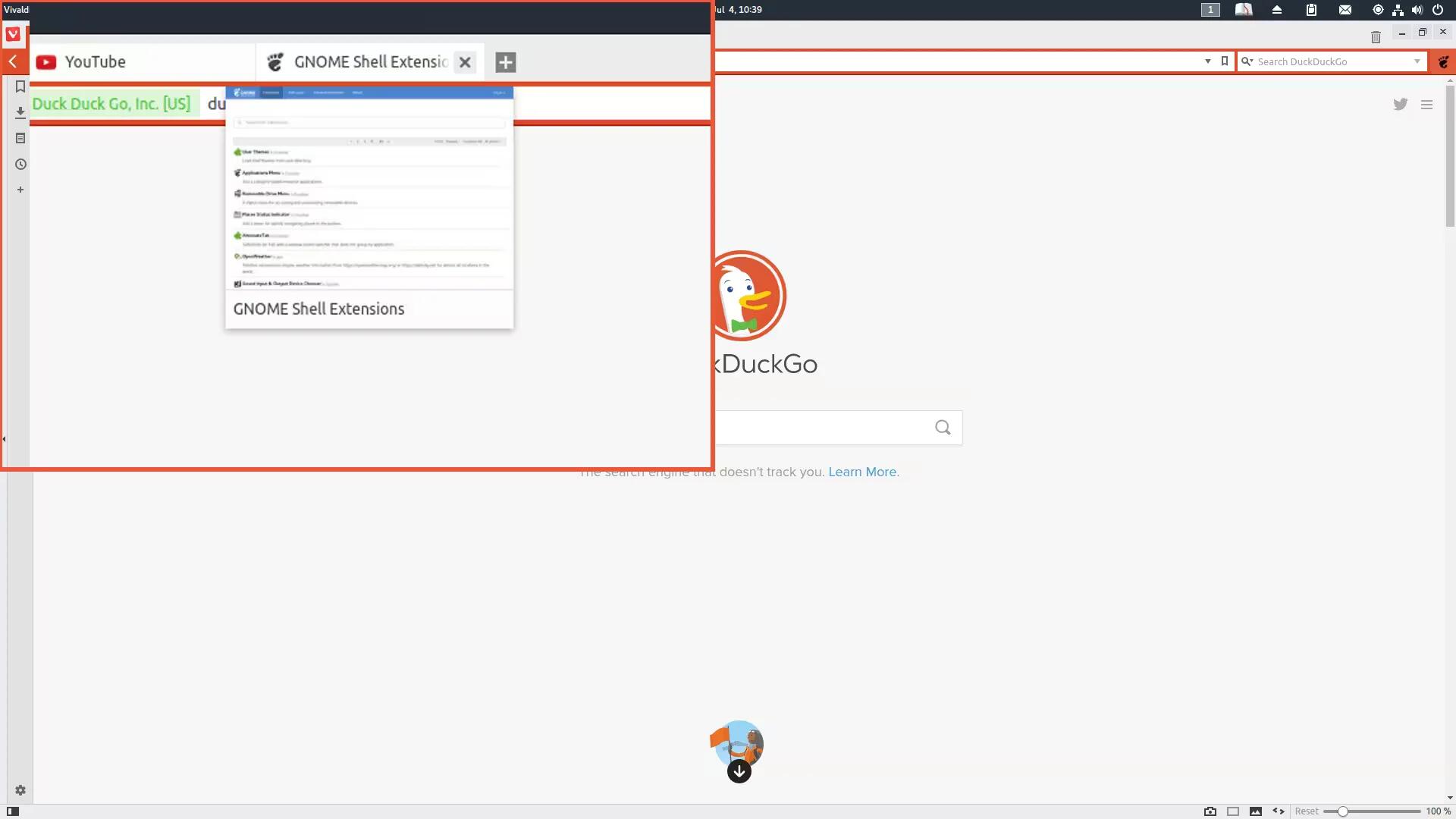This screenshot has width=1456, height=819.
Task: Open the Bookmarks side panel
Action: [x=20, y=86]
